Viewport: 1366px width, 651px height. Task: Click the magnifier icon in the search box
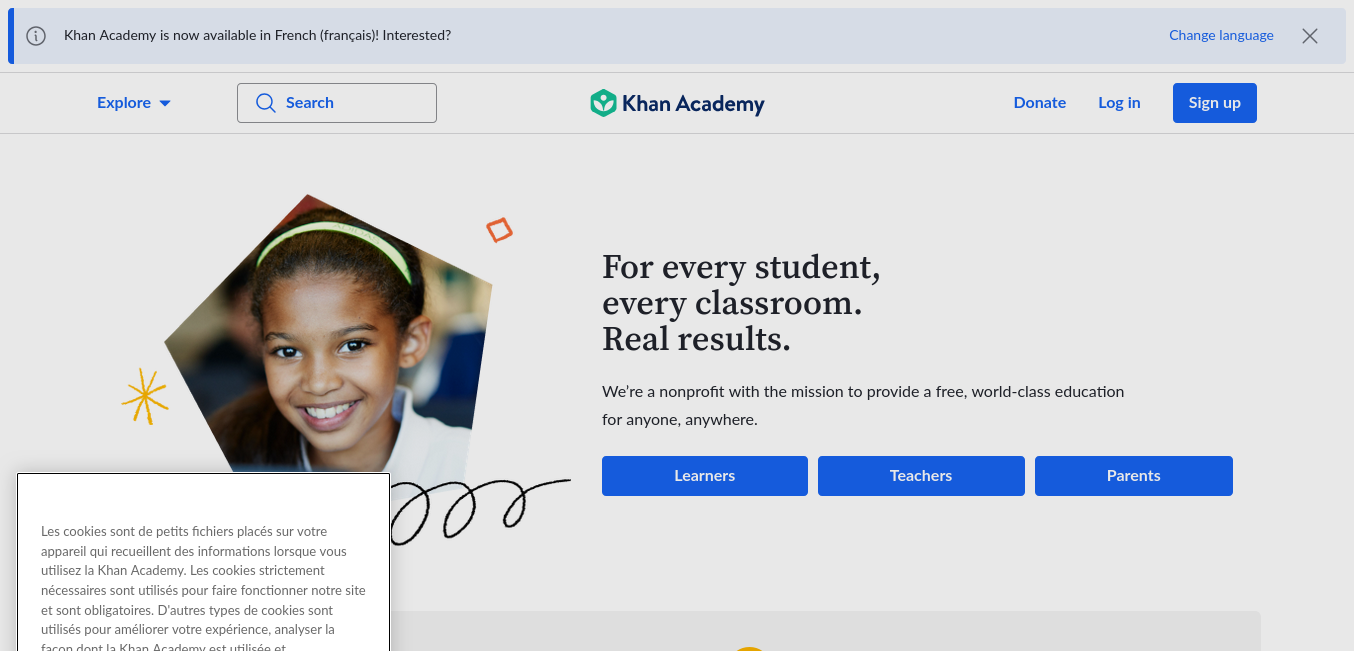265,103
